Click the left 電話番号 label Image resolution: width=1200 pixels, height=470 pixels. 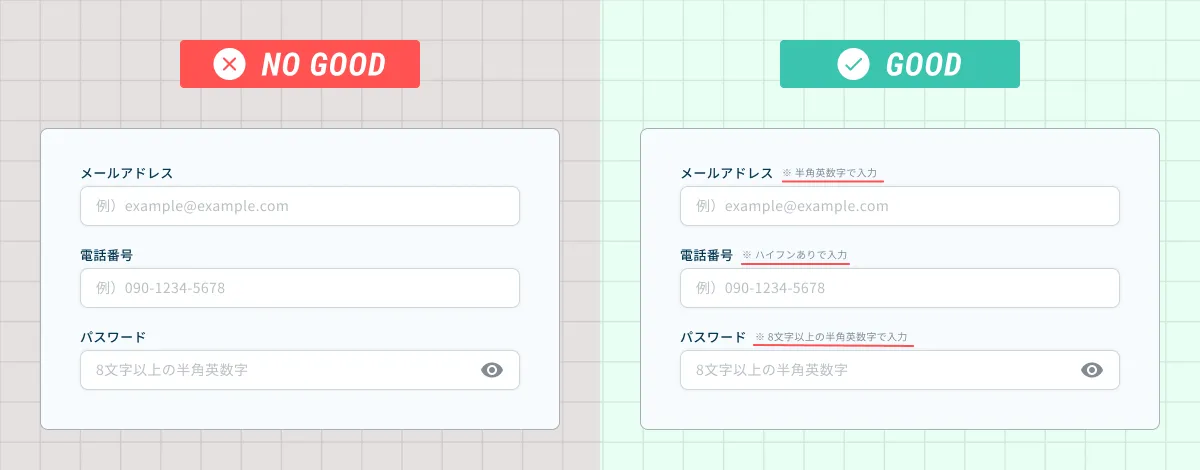107,255
